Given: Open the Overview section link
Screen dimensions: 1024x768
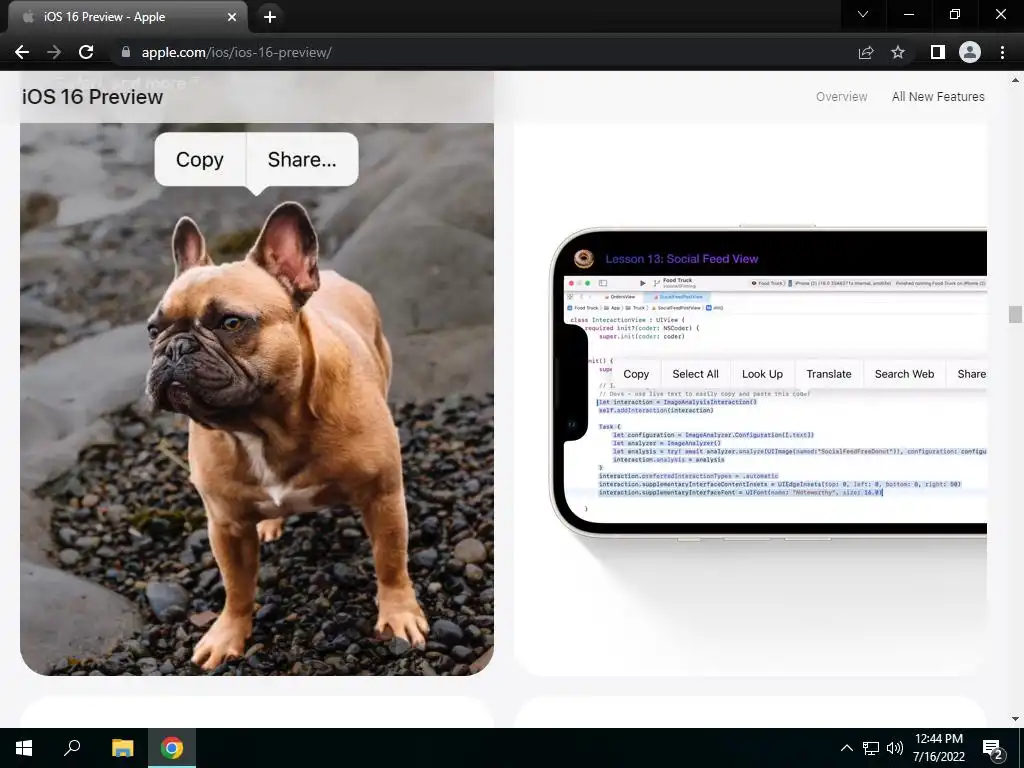Looking at the screenshot, I should pos(841,97).
